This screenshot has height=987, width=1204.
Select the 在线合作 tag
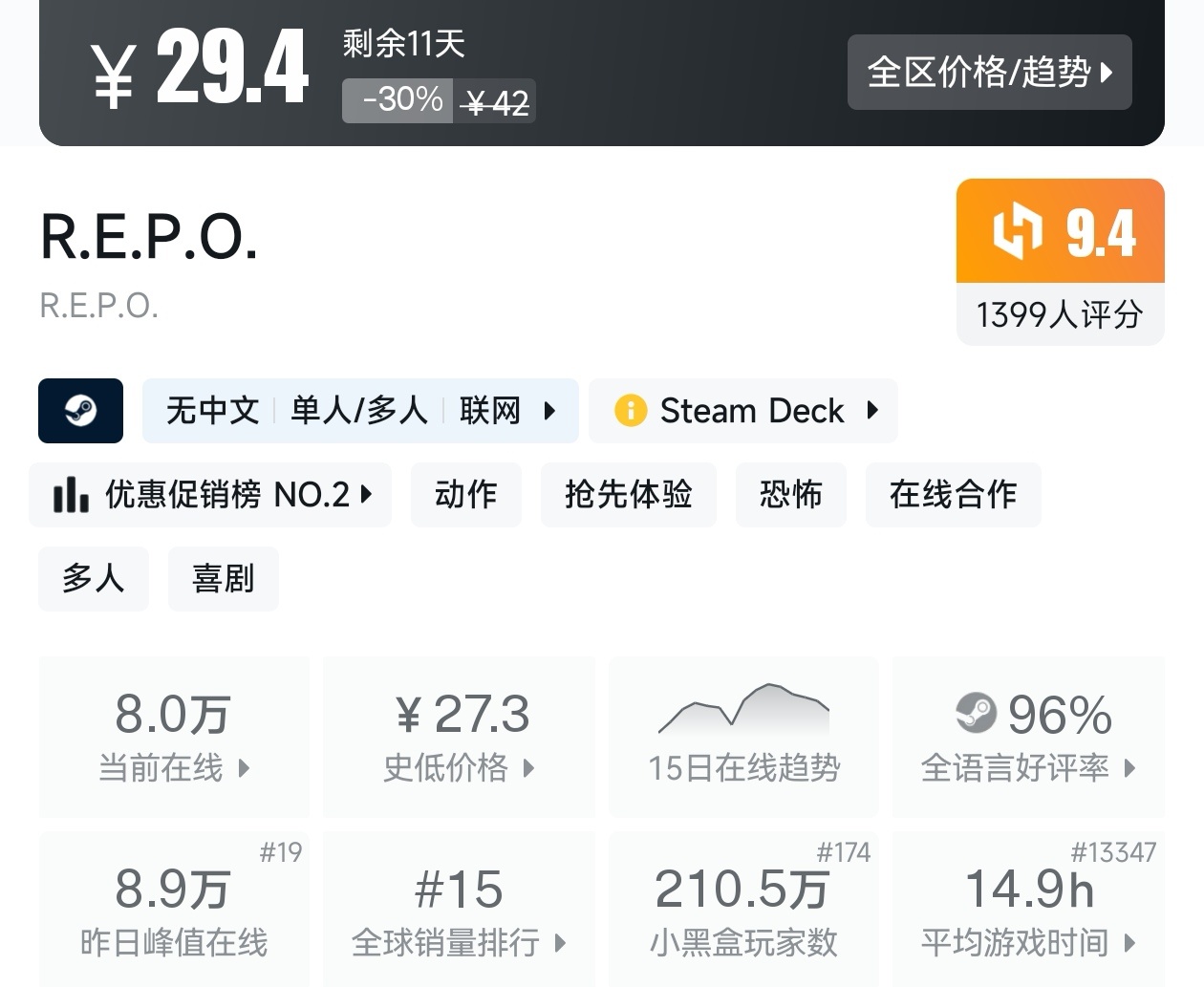coord(953,495)
